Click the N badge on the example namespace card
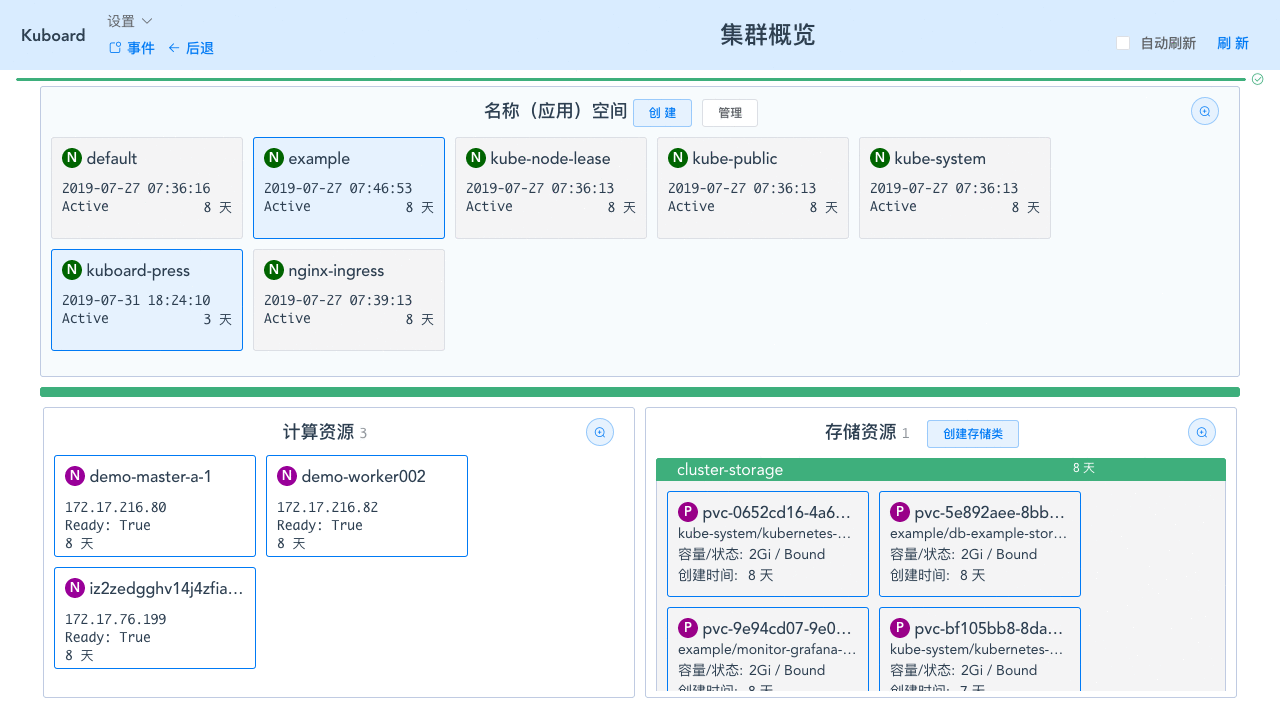The width and height of the screenshot is (1280, 720). (x=273, y=158)
